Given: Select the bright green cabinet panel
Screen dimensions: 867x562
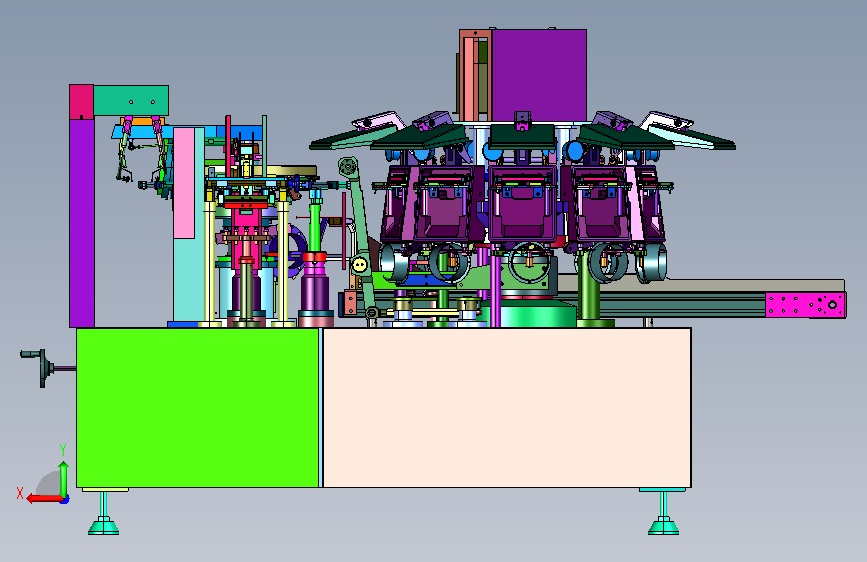Looking at the screenshot, I should 197,408.
